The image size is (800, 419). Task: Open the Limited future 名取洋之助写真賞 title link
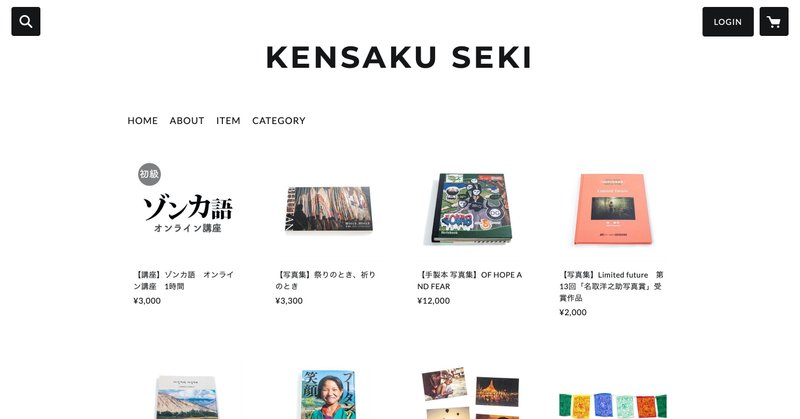pyautogui.click(x=611, y=286)
